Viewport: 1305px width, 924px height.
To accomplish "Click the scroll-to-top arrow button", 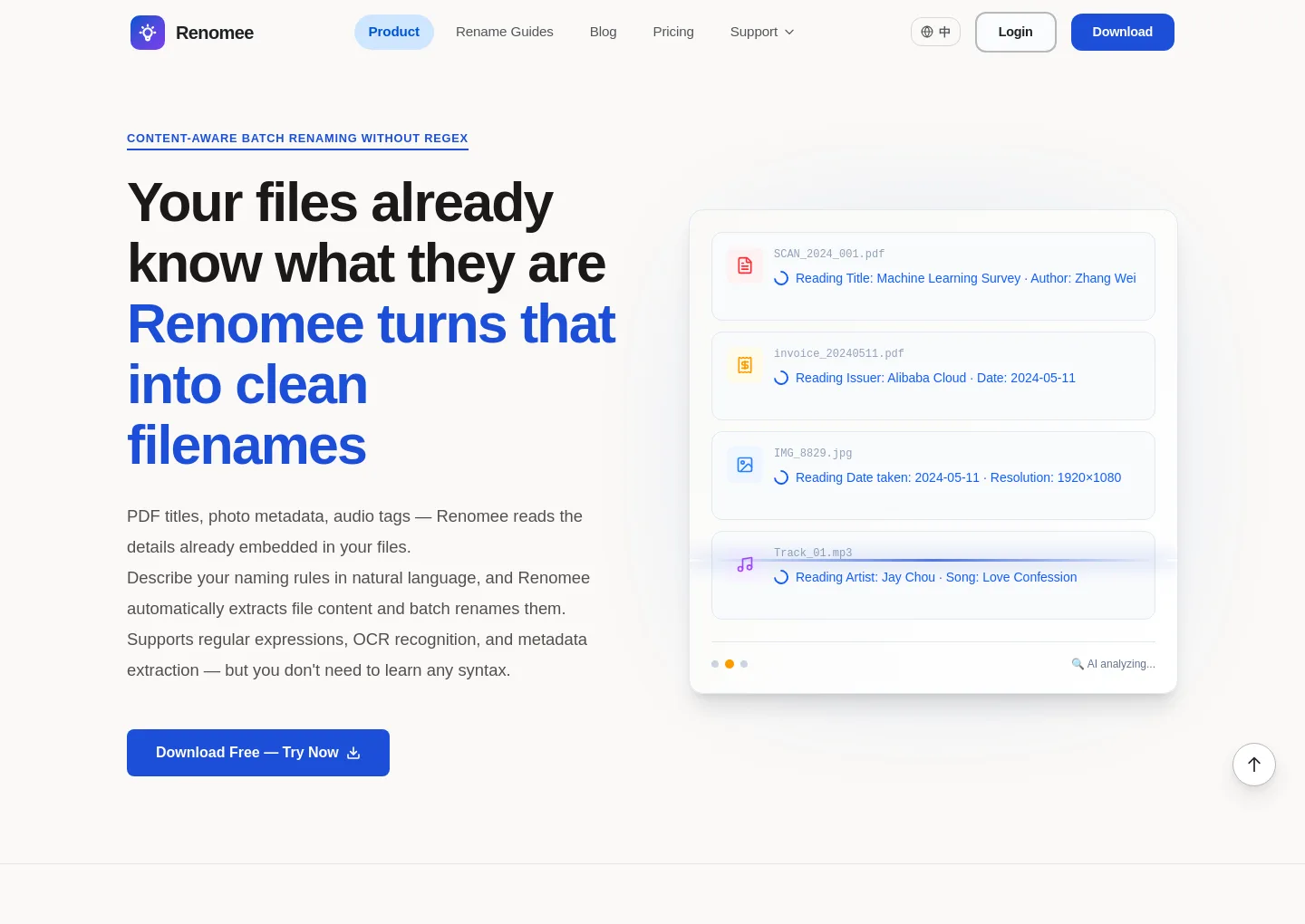I will 1254,765.
